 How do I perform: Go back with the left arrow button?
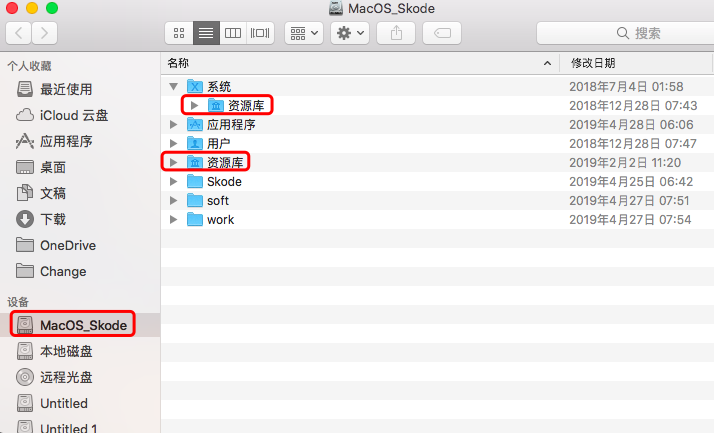click(x=19, y=33)
